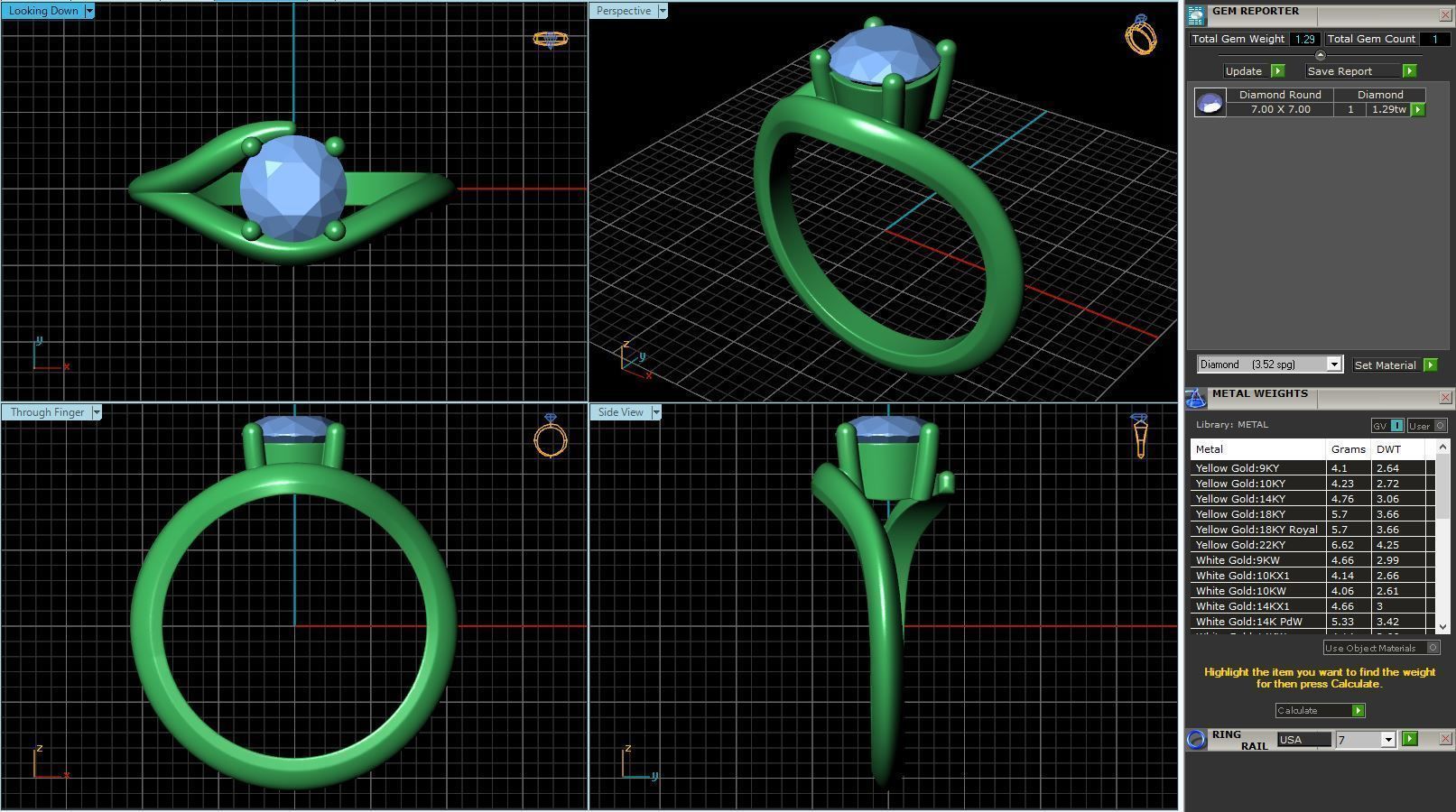Click the Total Gem Weight value 1.29
This screenshot has height=812, width=1456.
1304,39
